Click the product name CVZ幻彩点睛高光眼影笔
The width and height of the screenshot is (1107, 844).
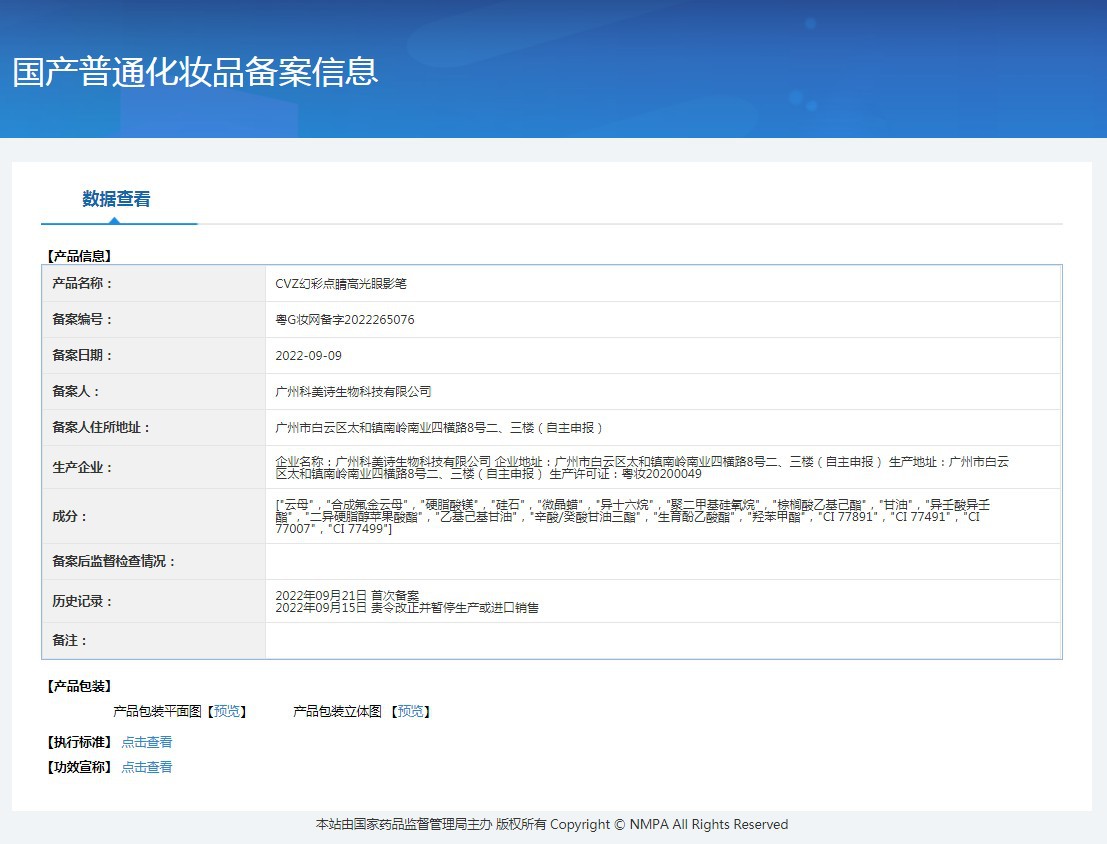coord(341,284)
